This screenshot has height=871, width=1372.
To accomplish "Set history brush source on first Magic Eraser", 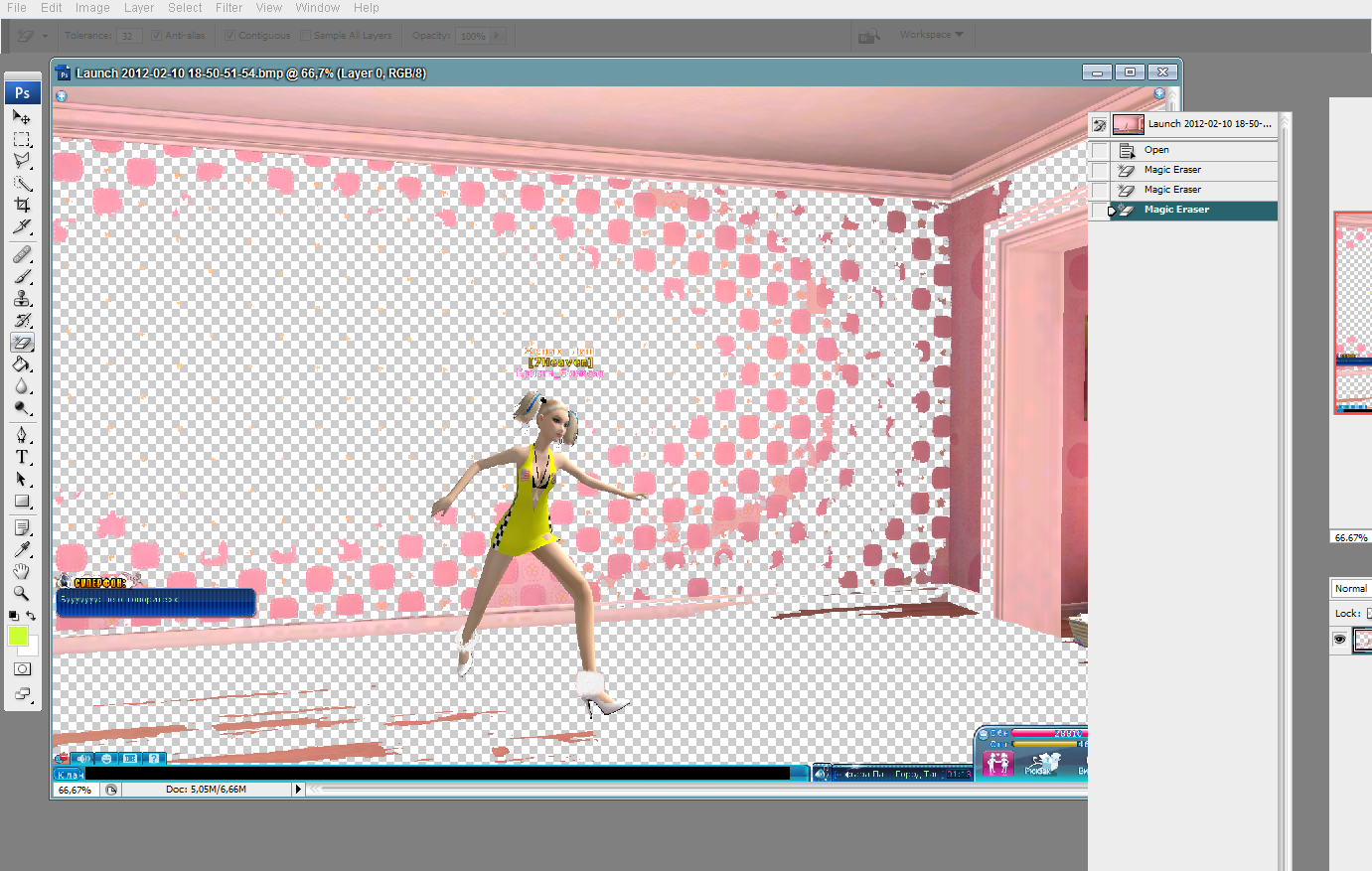I will (1100, 170).
